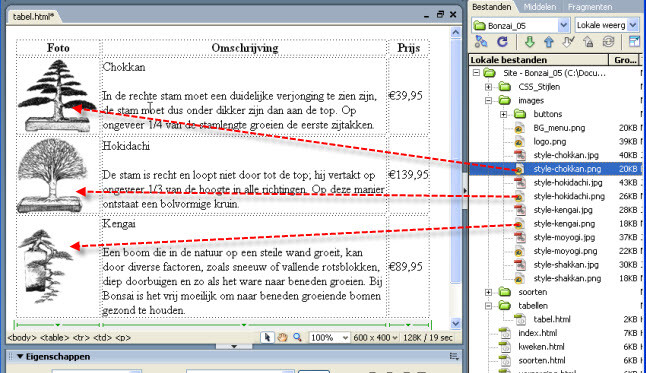Select the Hand tool in status bar
This screenshot has height=373, width=646.
(x=282, y=338)
